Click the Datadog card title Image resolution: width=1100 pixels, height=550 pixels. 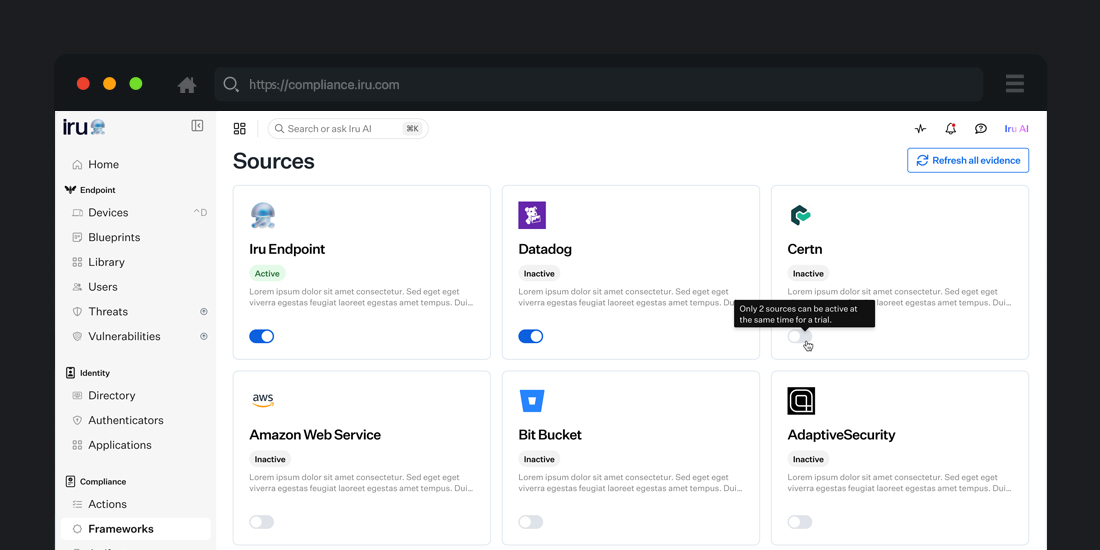coord(545,249)
